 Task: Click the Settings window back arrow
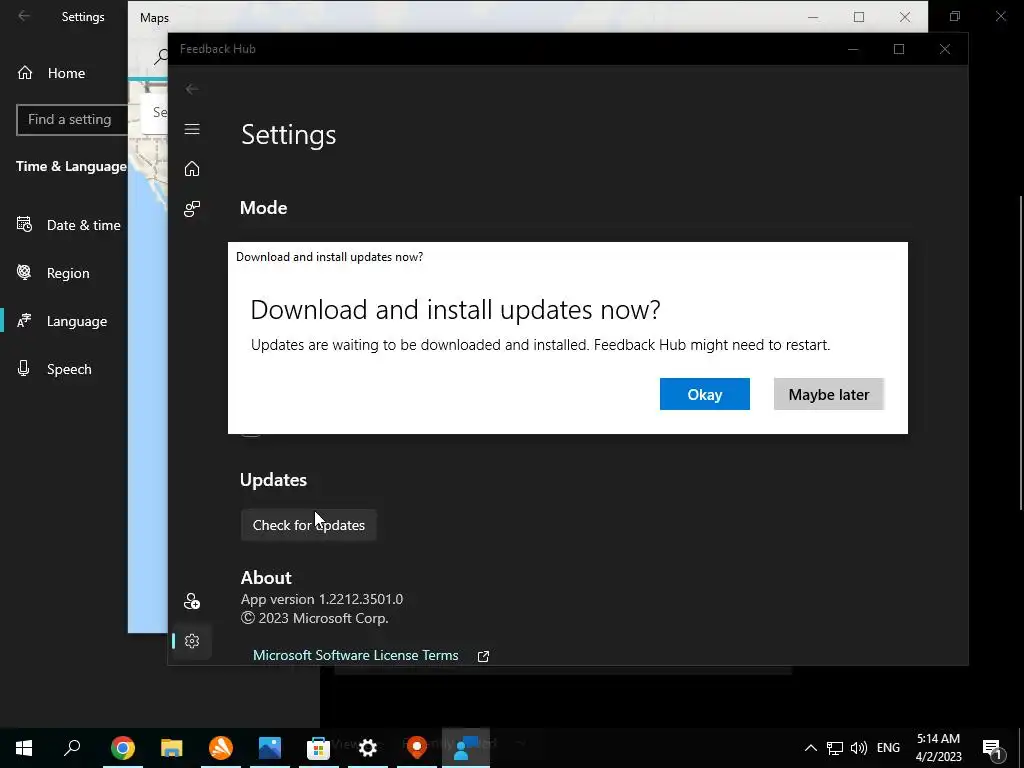coord(24,16)
